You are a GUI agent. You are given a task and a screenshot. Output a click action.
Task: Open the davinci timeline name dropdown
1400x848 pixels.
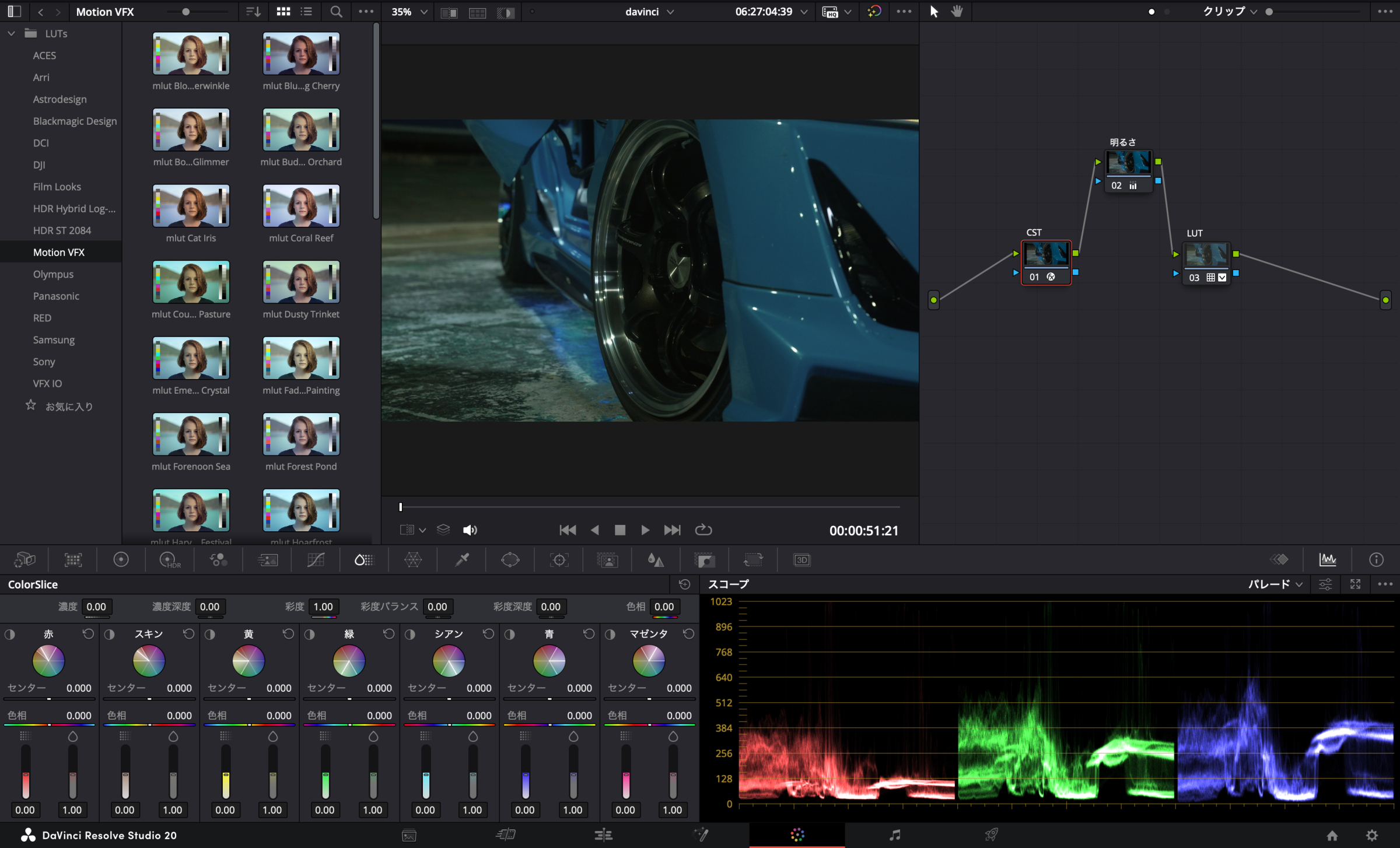coord(649,12)
